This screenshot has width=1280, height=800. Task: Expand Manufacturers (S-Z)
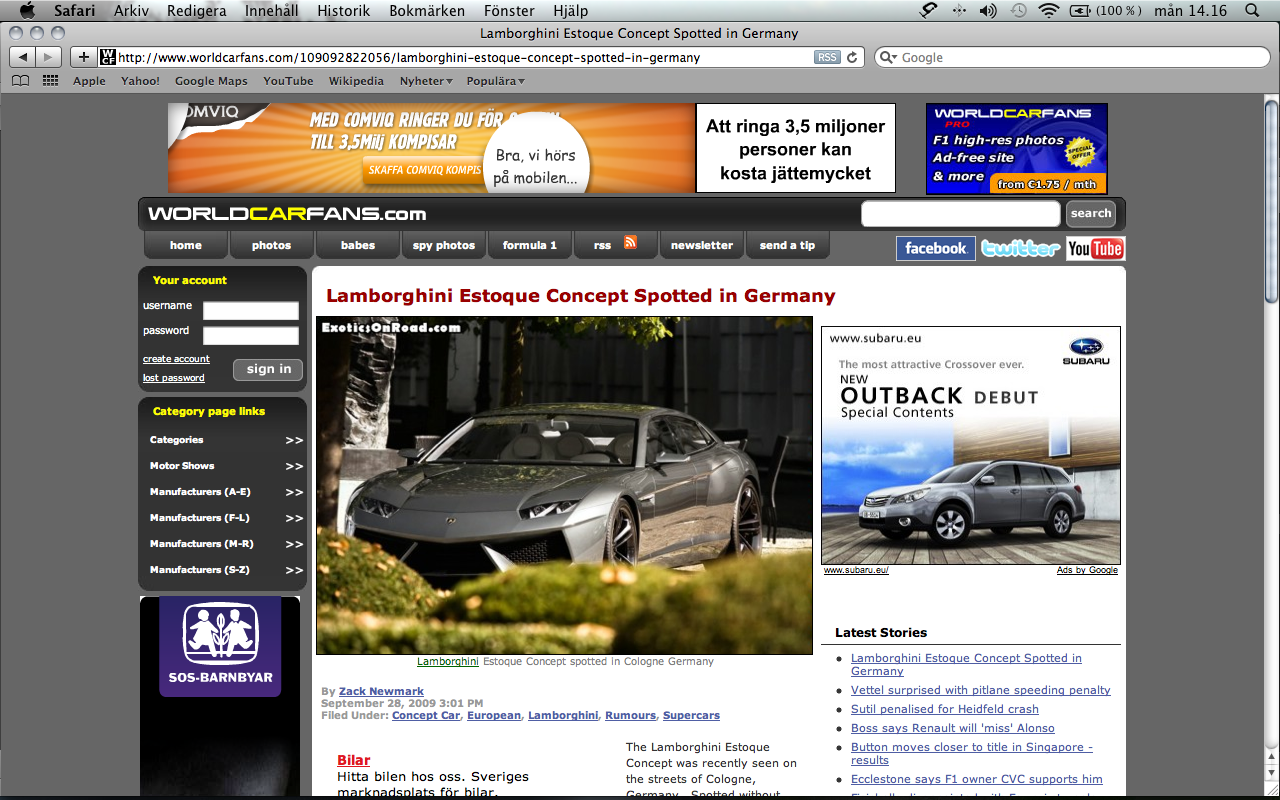coord(294,570)
